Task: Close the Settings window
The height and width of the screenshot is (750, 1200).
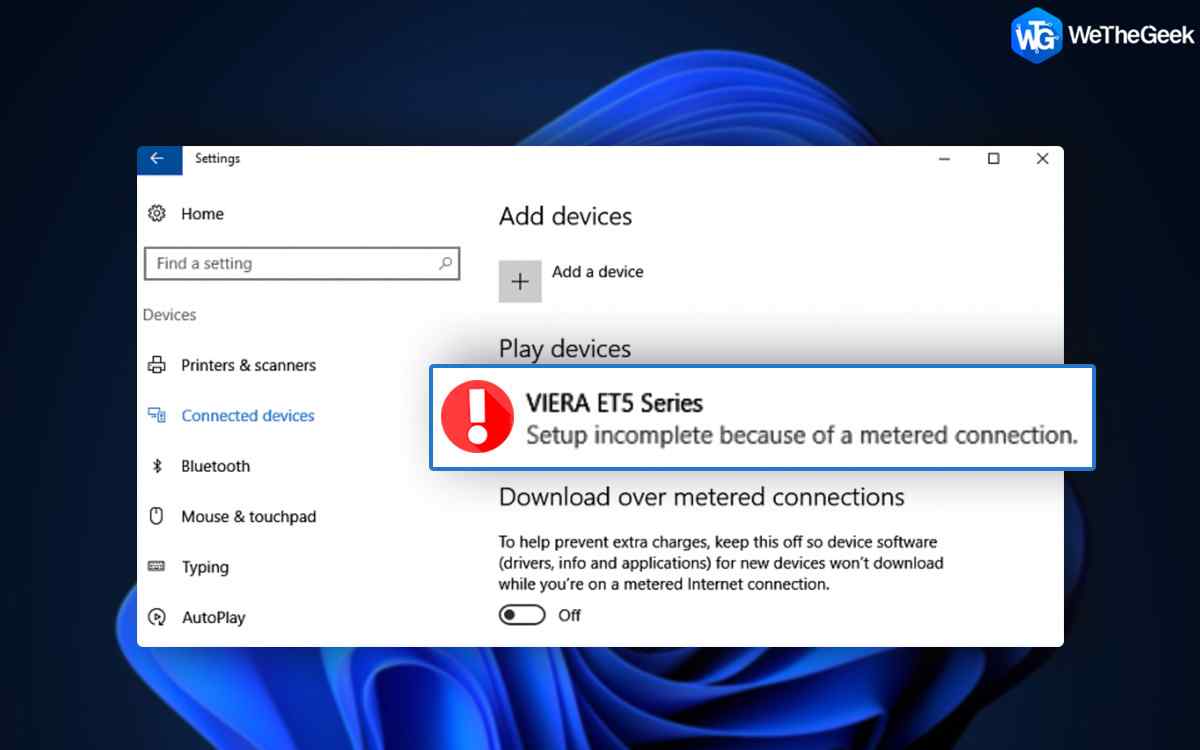Action: click(x=1042, y=159)
